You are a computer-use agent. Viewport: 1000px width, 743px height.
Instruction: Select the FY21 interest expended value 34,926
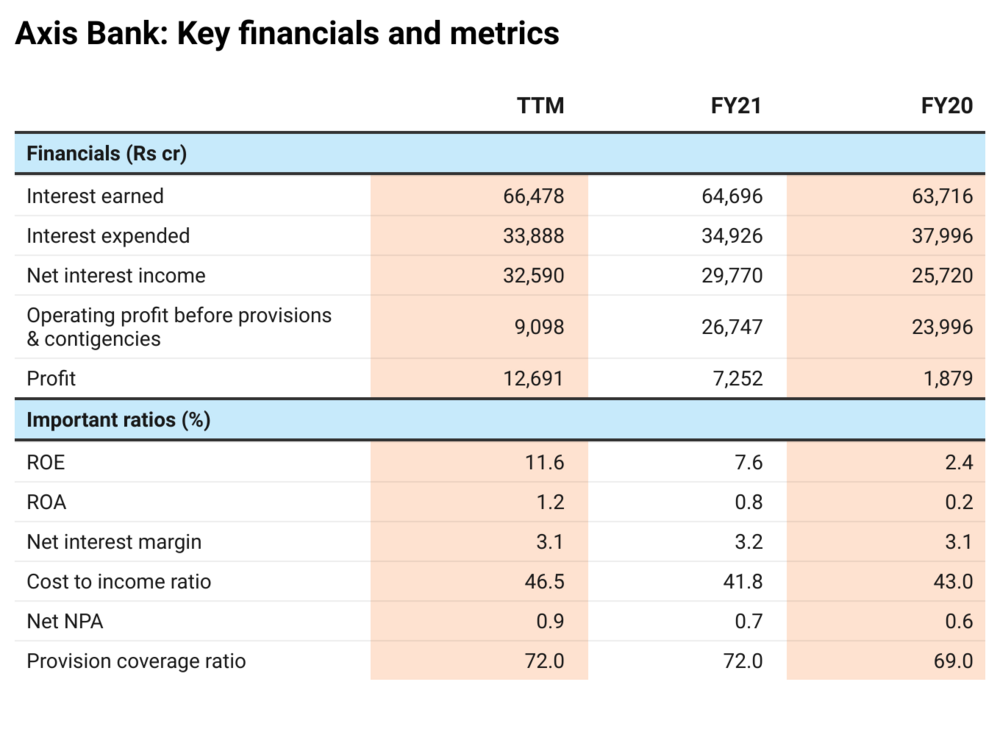coord(732,236)
